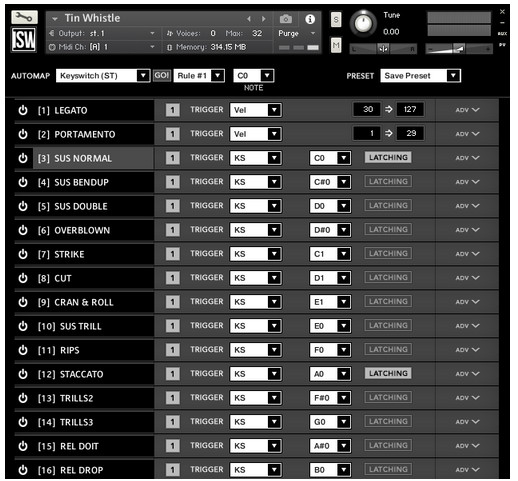Disable the STACCATO power button
Screen dimensions: 518x481
23,374
